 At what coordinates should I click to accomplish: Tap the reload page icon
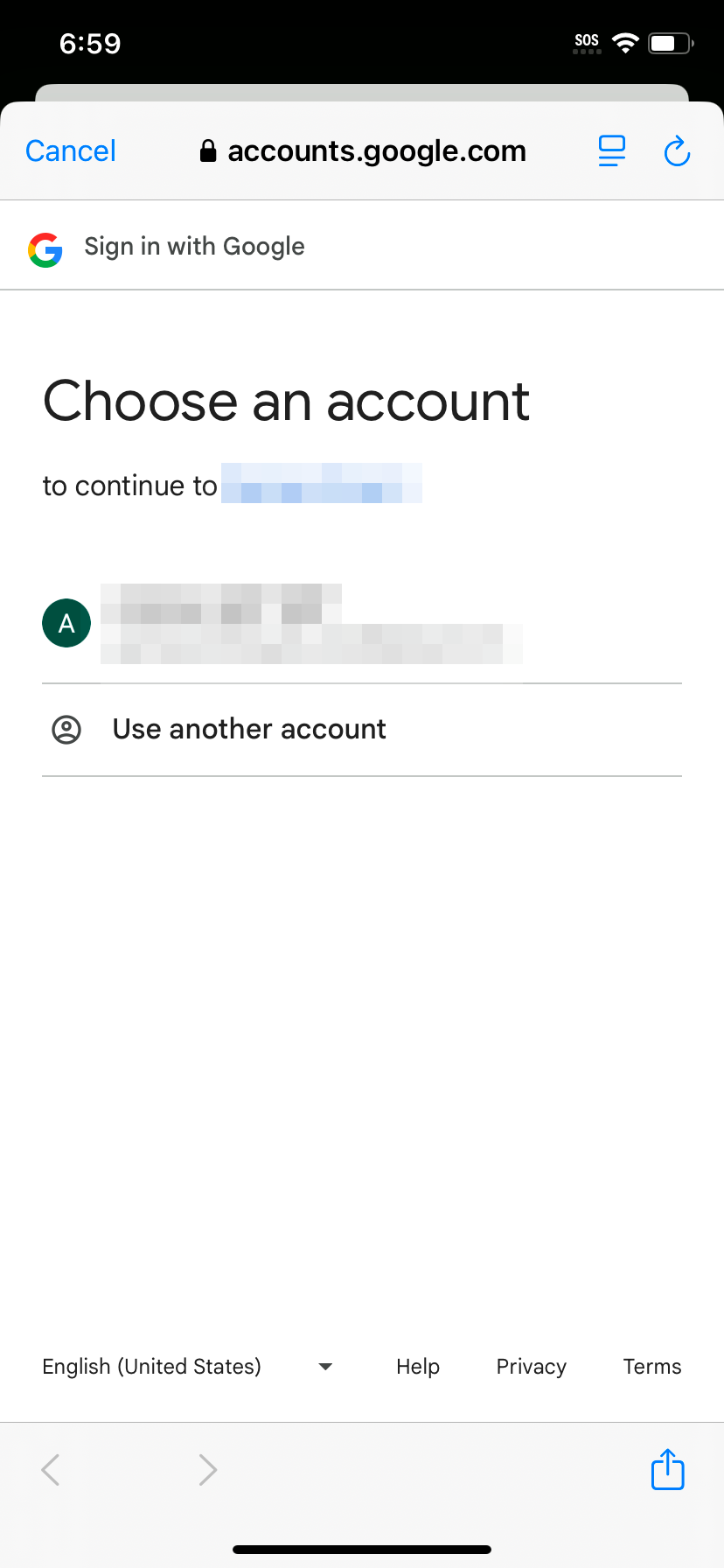pyautogui.click(x=677, y=151)
